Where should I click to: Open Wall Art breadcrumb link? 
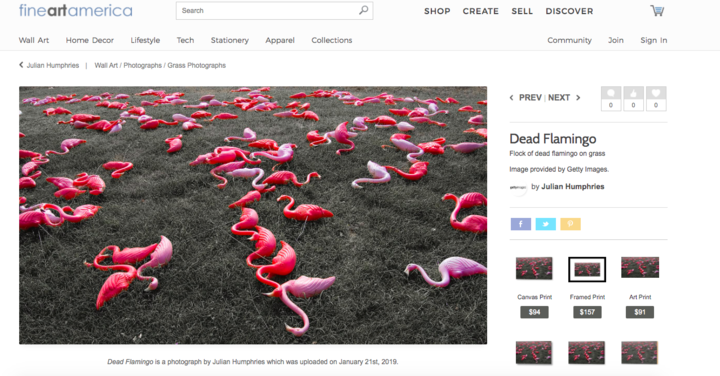coord(106,65)
